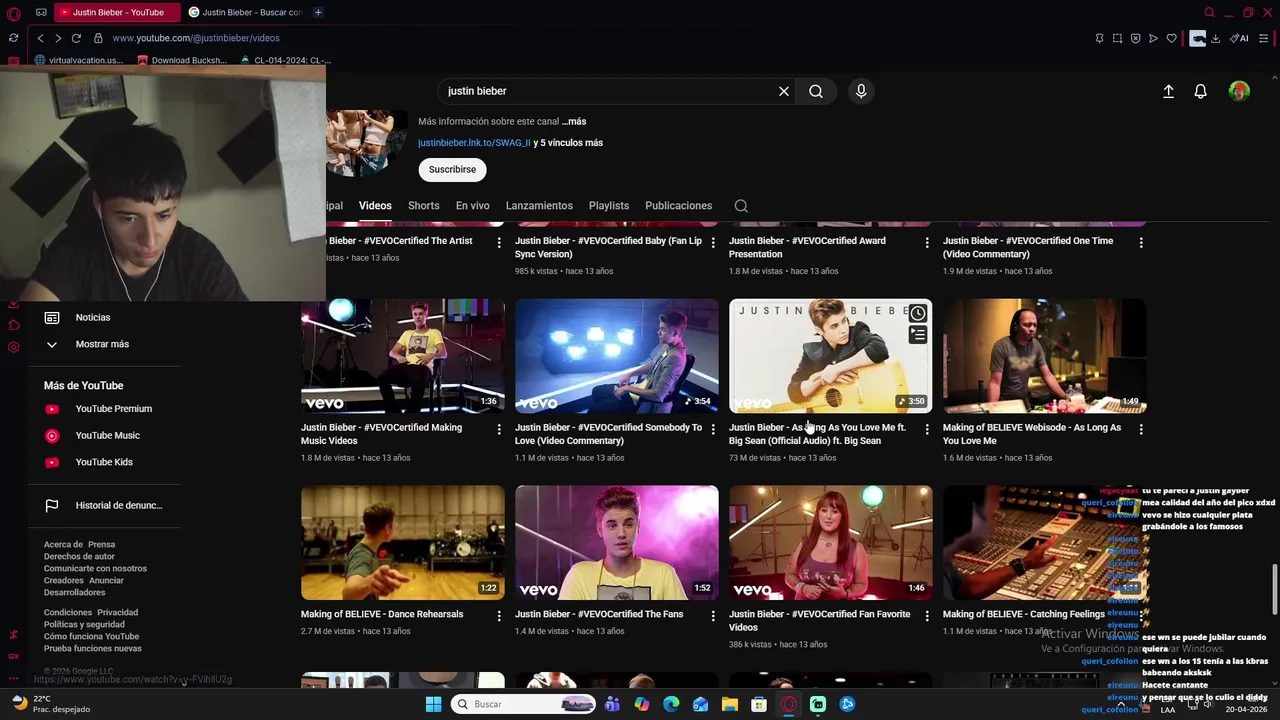Open options menu for 'Making Music Videos'
Viewport: 1280px width, 720px height.
pos(499,429)
